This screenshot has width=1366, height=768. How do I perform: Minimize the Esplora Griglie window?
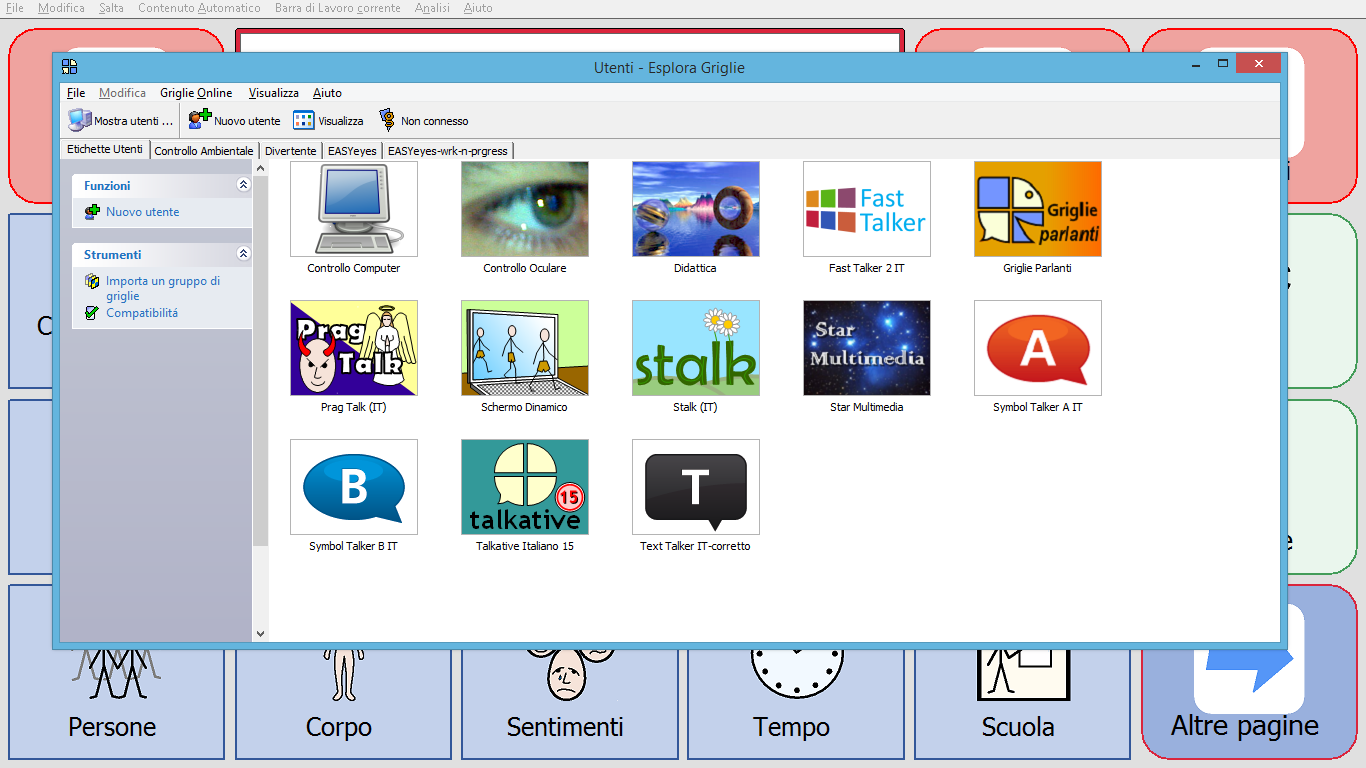click(1197, 64)
